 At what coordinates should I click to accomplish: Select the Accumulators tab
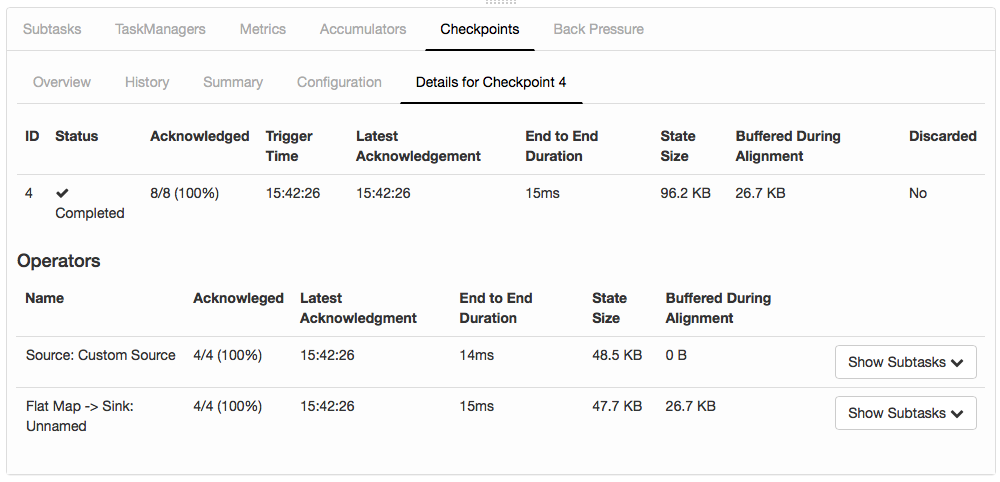tap(363, 29)
